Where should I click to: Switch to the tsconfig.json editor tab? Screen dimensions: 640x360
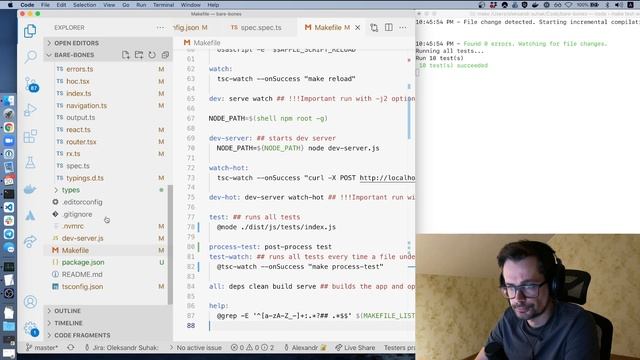pyautogui.click(x=191, y=28)
